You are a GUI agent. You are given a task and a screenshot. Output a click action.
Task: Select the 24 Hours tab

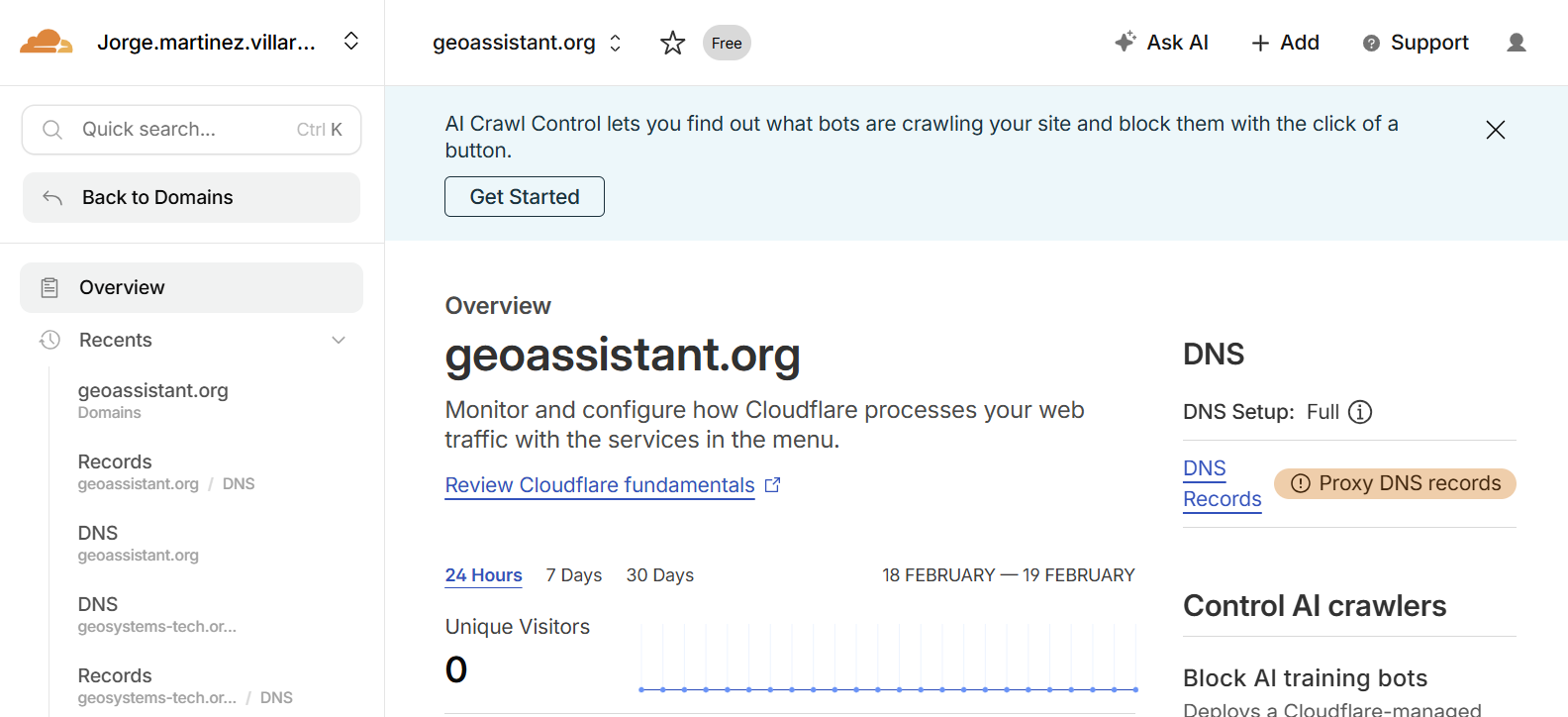click(483, 575)
